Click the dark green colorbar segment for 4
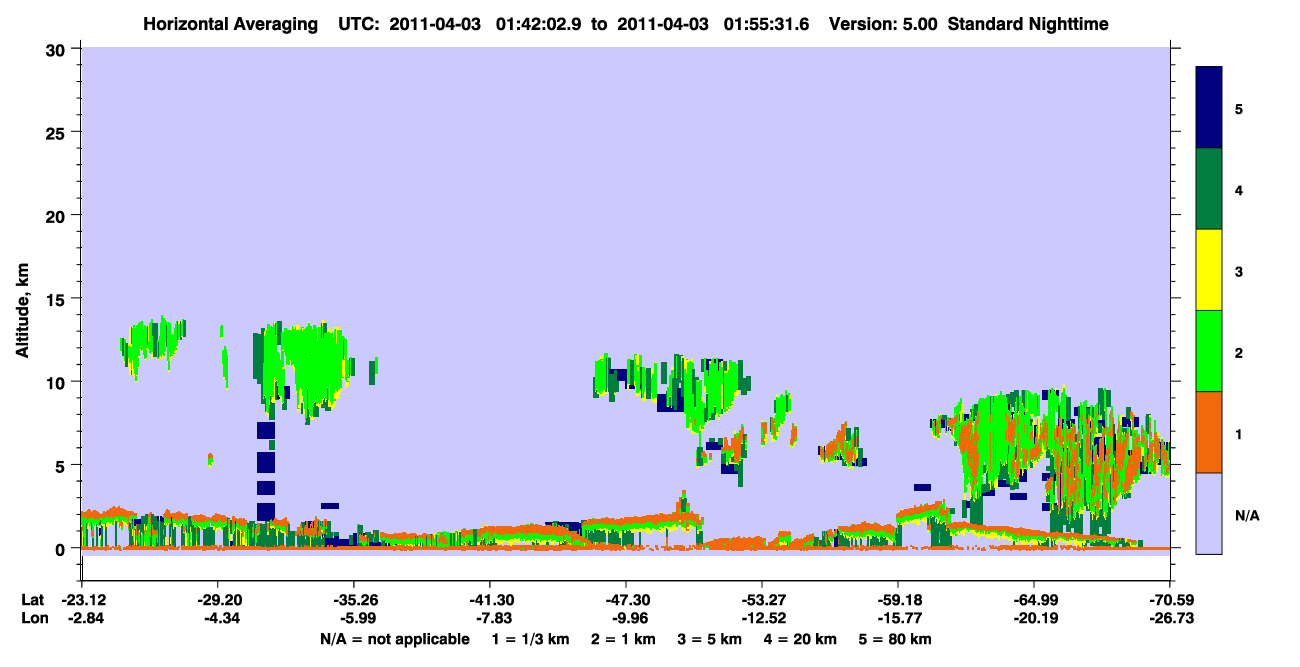Viewport: 1300px width, 667px height. pos(1209,189)
